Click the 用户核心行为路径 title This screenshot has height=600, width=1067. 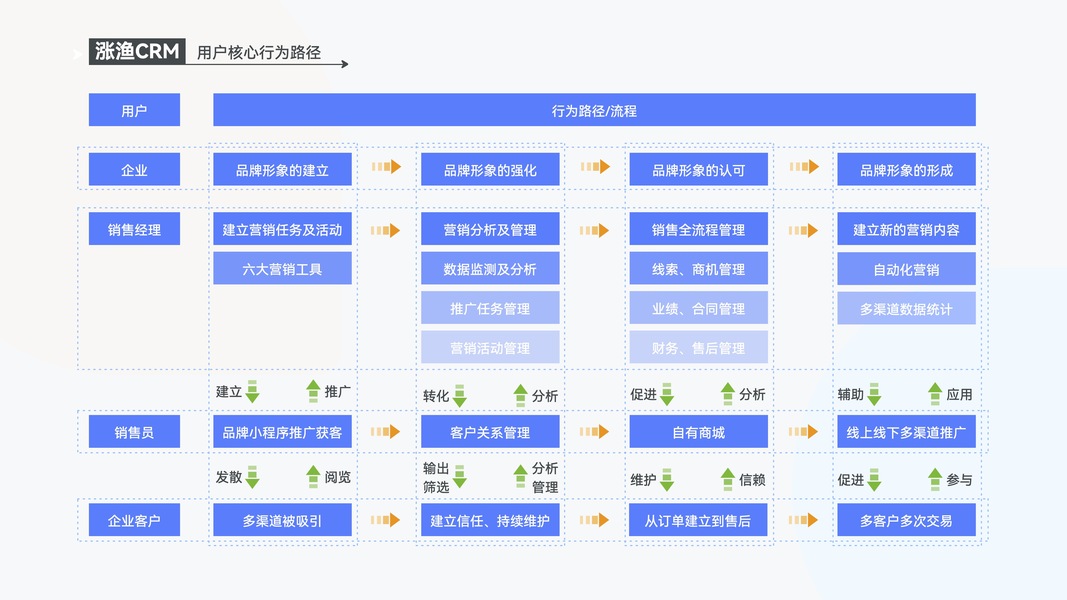[x=259, y=52]
